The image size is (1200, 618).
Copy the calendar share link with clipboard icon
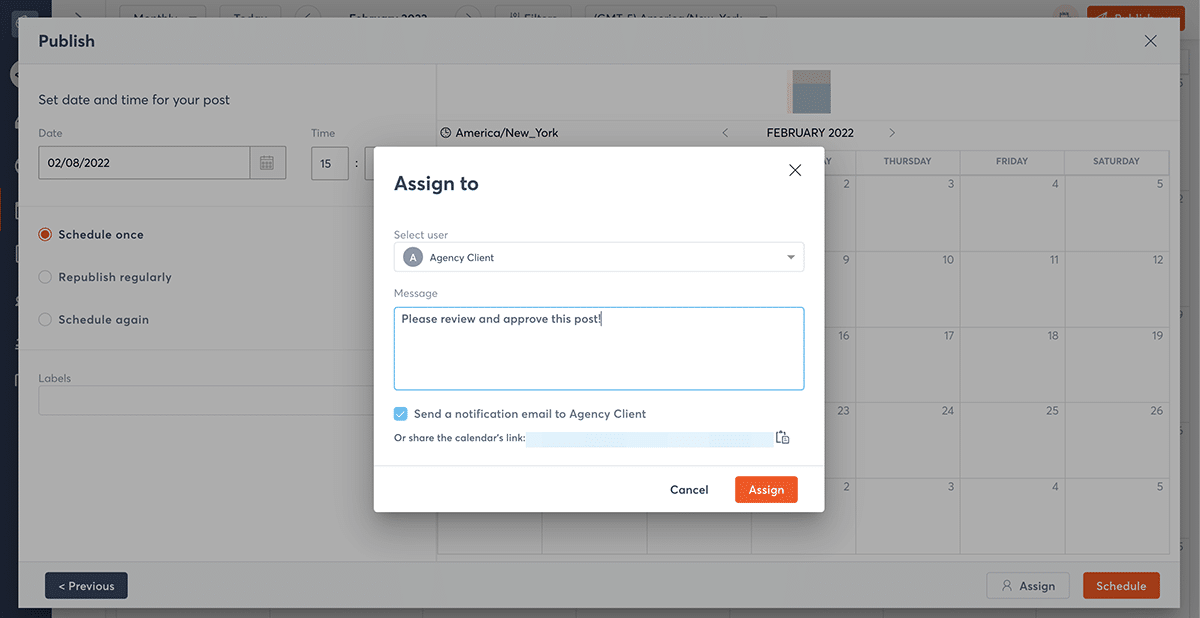(x=782, y=438)
